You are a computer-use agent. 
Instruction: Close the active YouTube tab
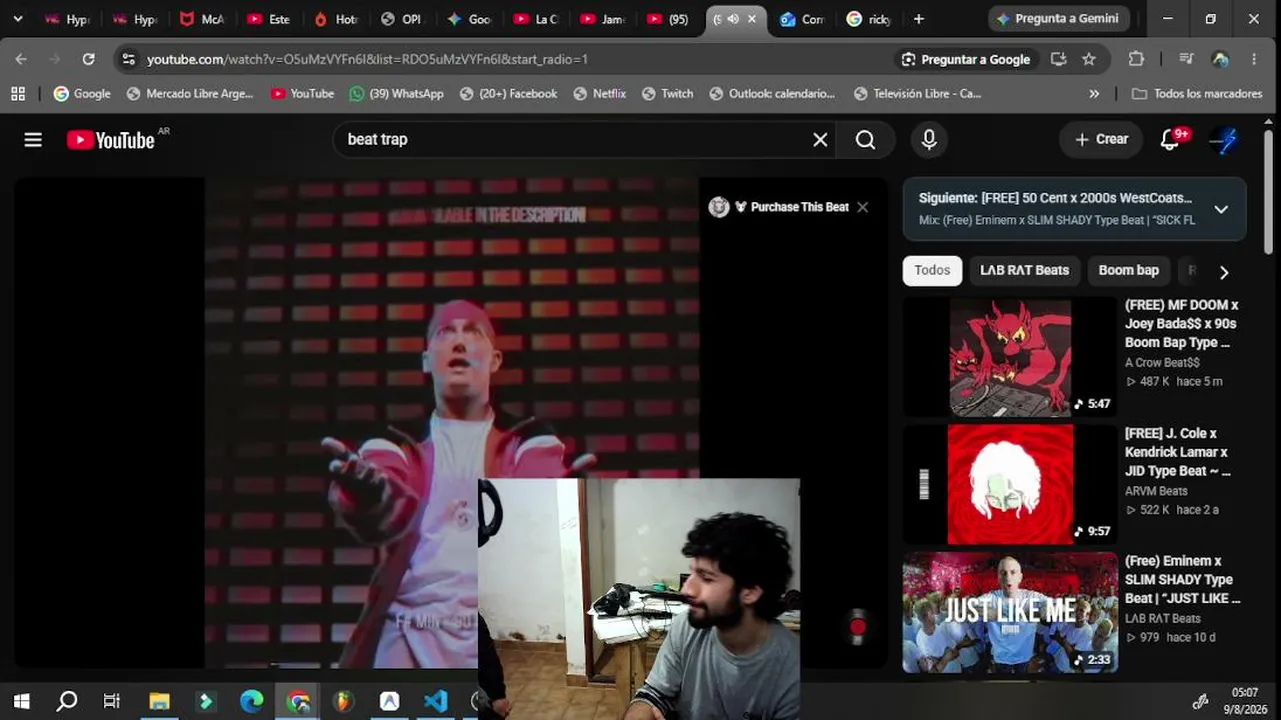752,19
